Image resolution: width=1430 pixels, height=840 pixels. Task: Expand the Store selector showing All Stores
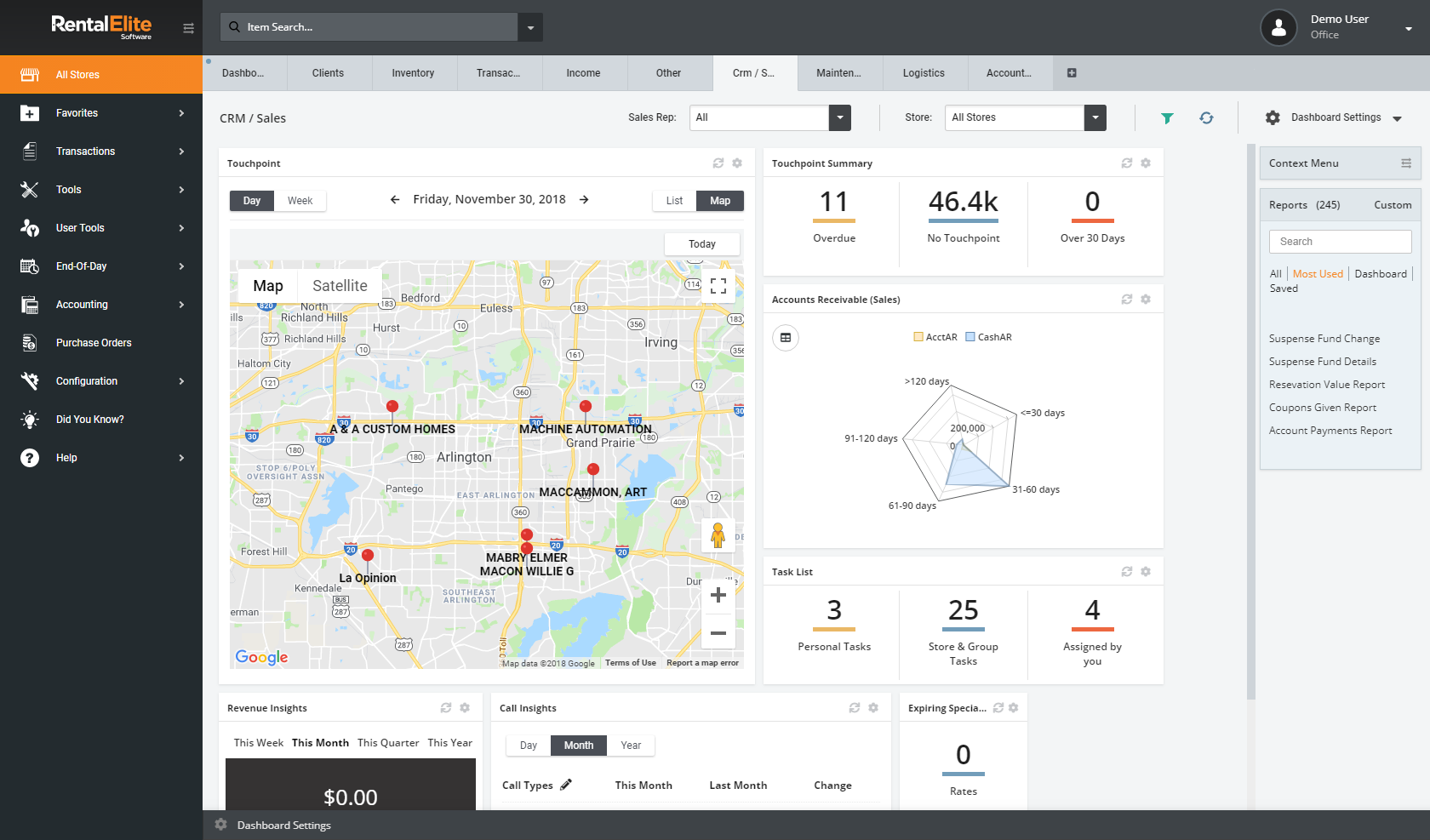tap(1095, 117)
